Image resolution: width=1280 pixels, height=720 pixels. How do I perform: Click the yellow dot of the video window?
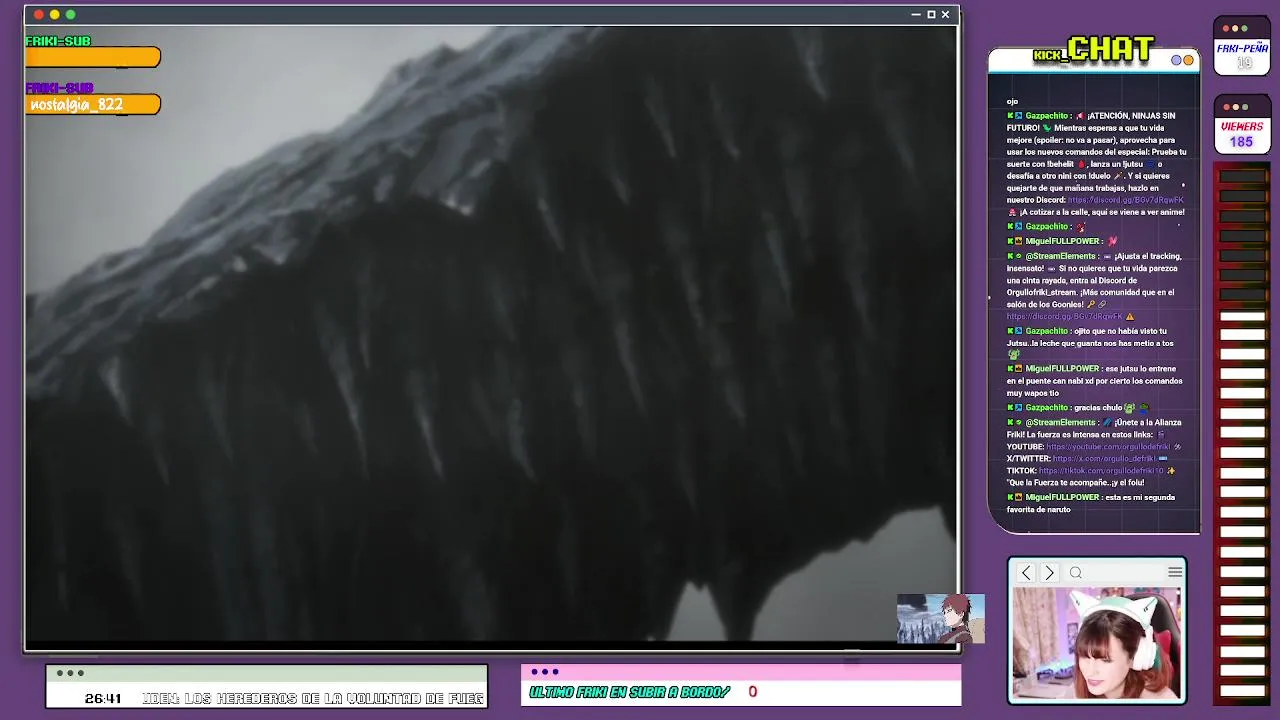click(55, 14)
